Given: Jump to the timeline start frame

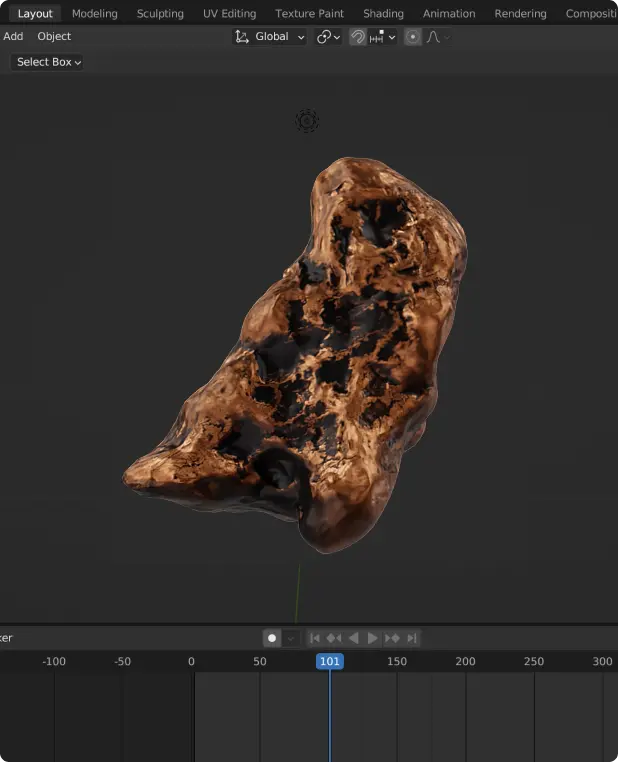Looking at the screenshot, I should [314, 638].
